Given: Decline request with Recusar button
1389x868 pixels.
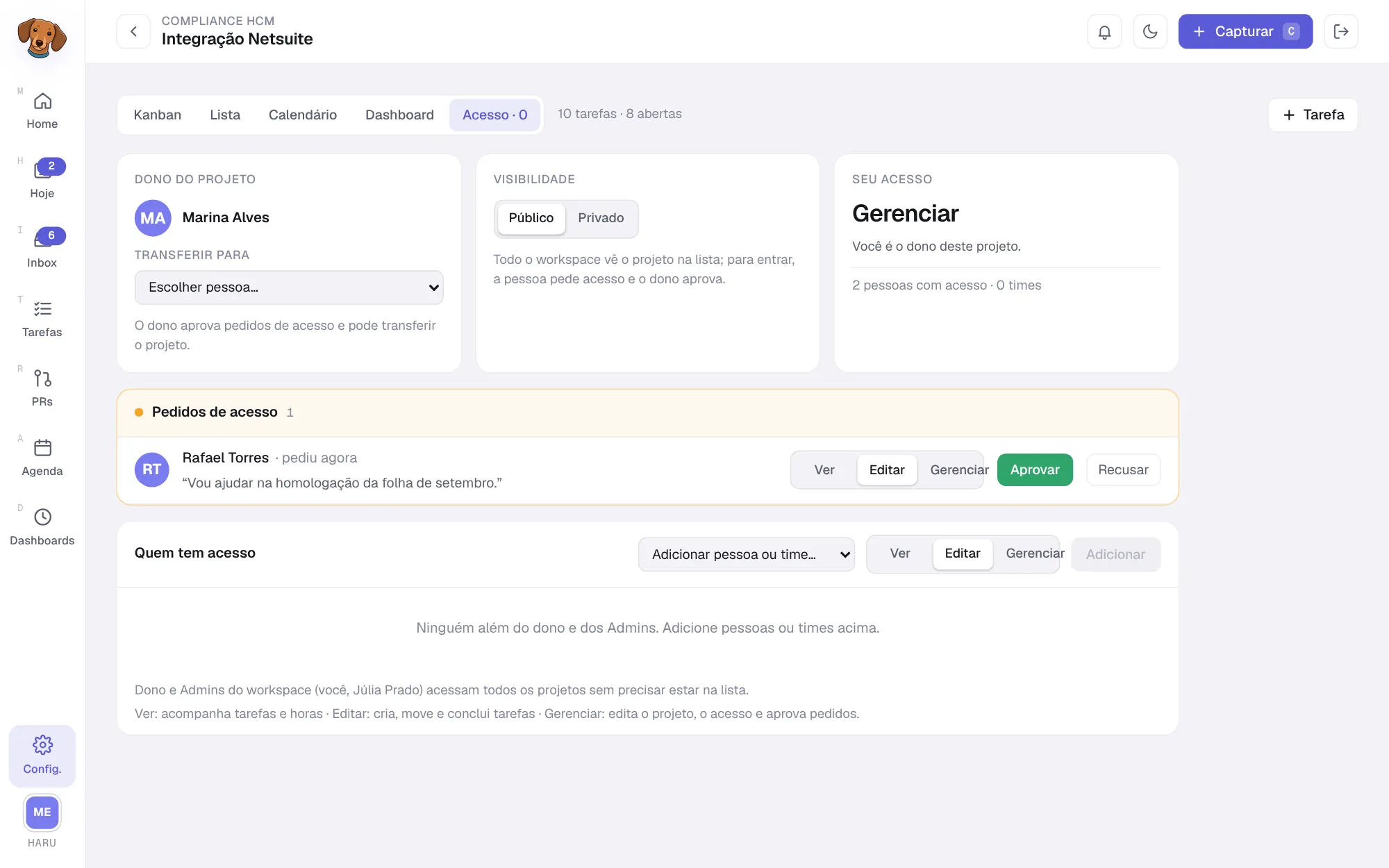Looking at the screenshot, I should tap(1123, 470).
